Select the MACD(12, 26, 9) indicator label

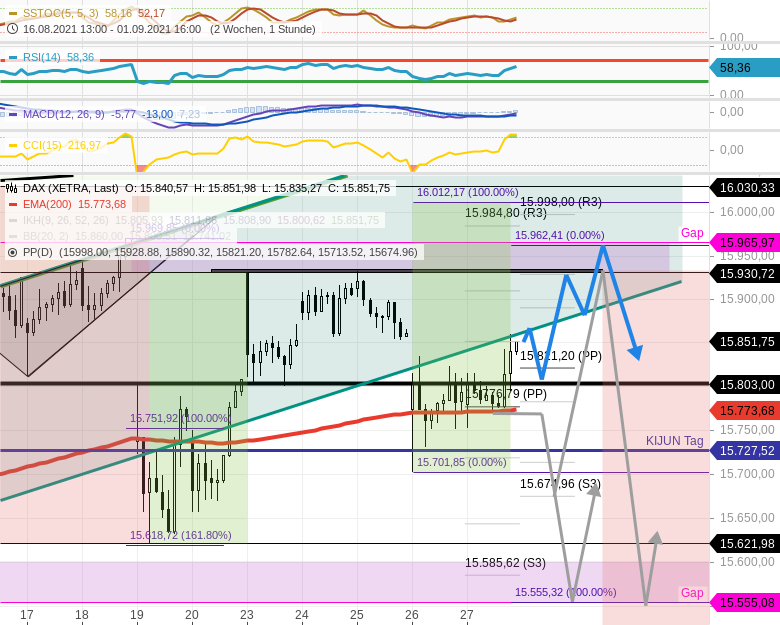(64, 114)
